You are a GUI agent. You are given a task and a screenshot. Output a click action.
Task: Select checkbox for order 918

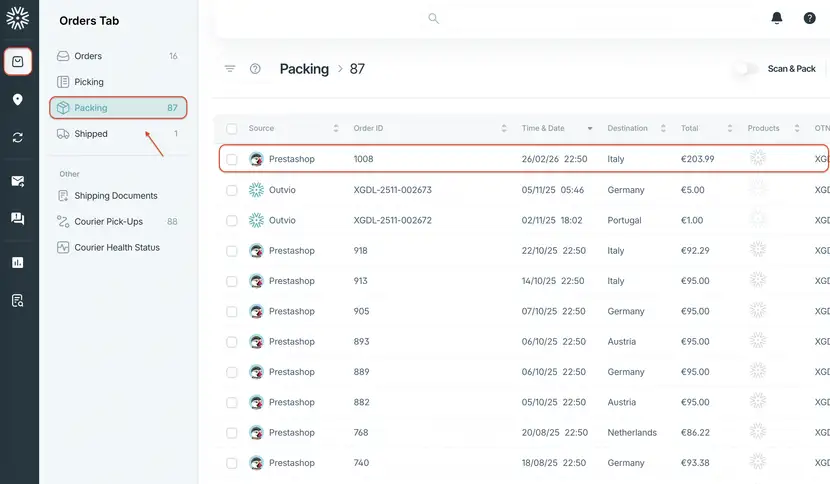tap(232, 251)
